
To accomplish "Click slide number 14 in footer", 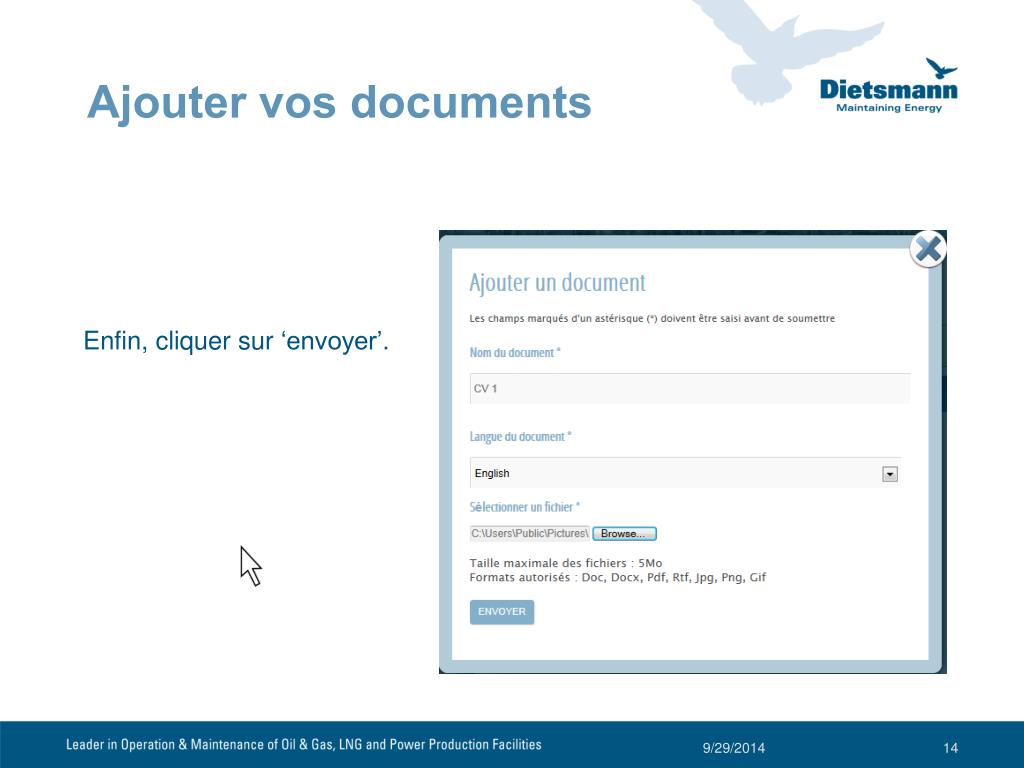I will coord(950,748).
